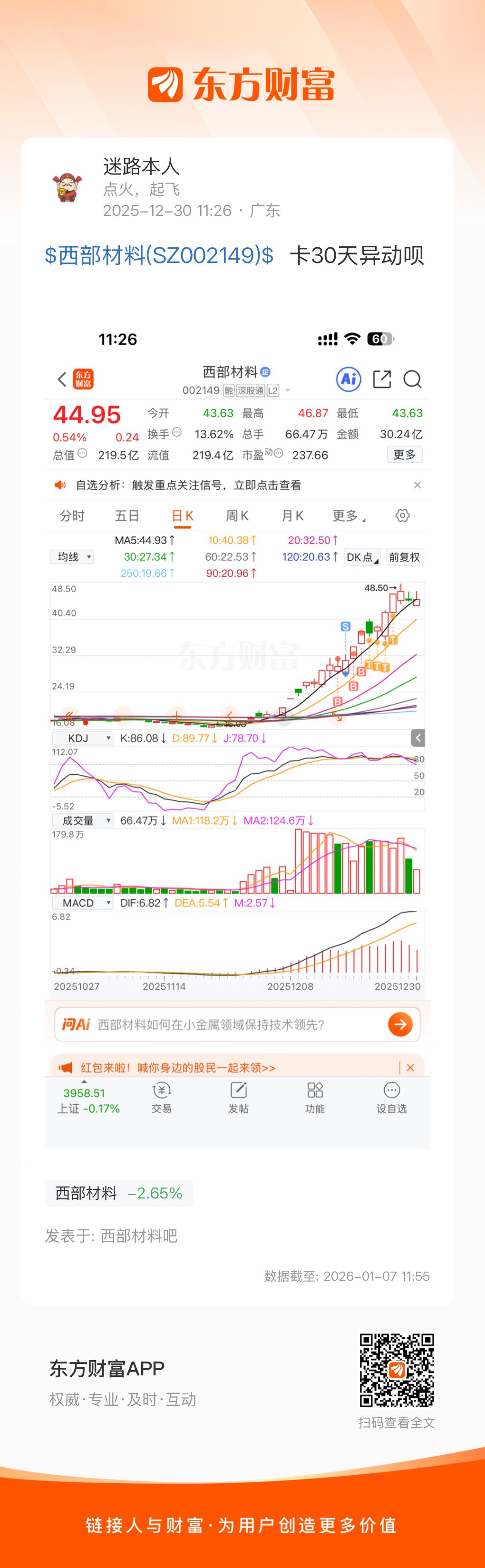Tap the small orange 东方财富 app icon
This screenshot has width=485, height=1568.
(83, 379)
